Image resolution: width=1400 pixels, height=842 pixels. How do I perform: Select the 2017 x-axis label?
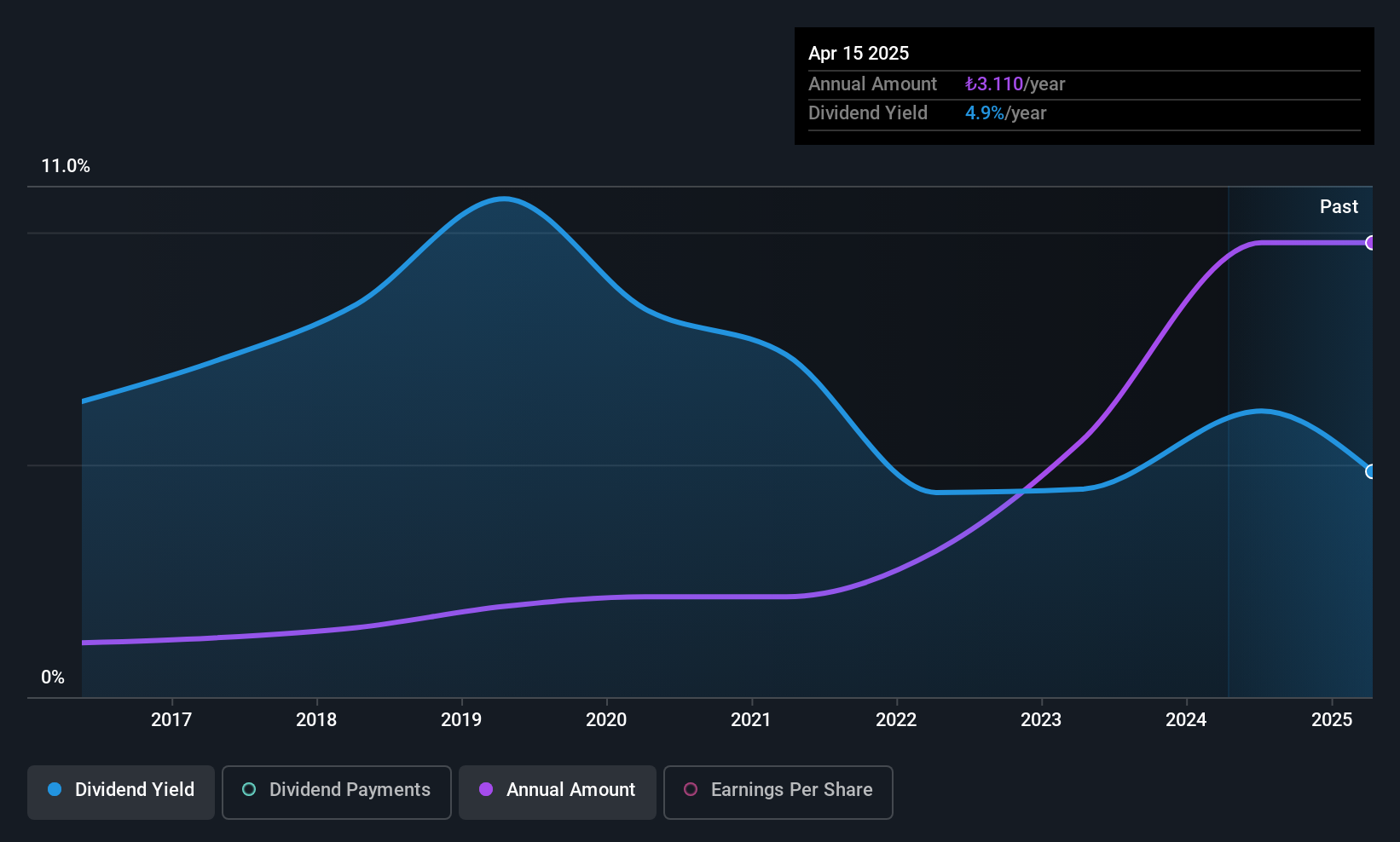click(171, 719)
